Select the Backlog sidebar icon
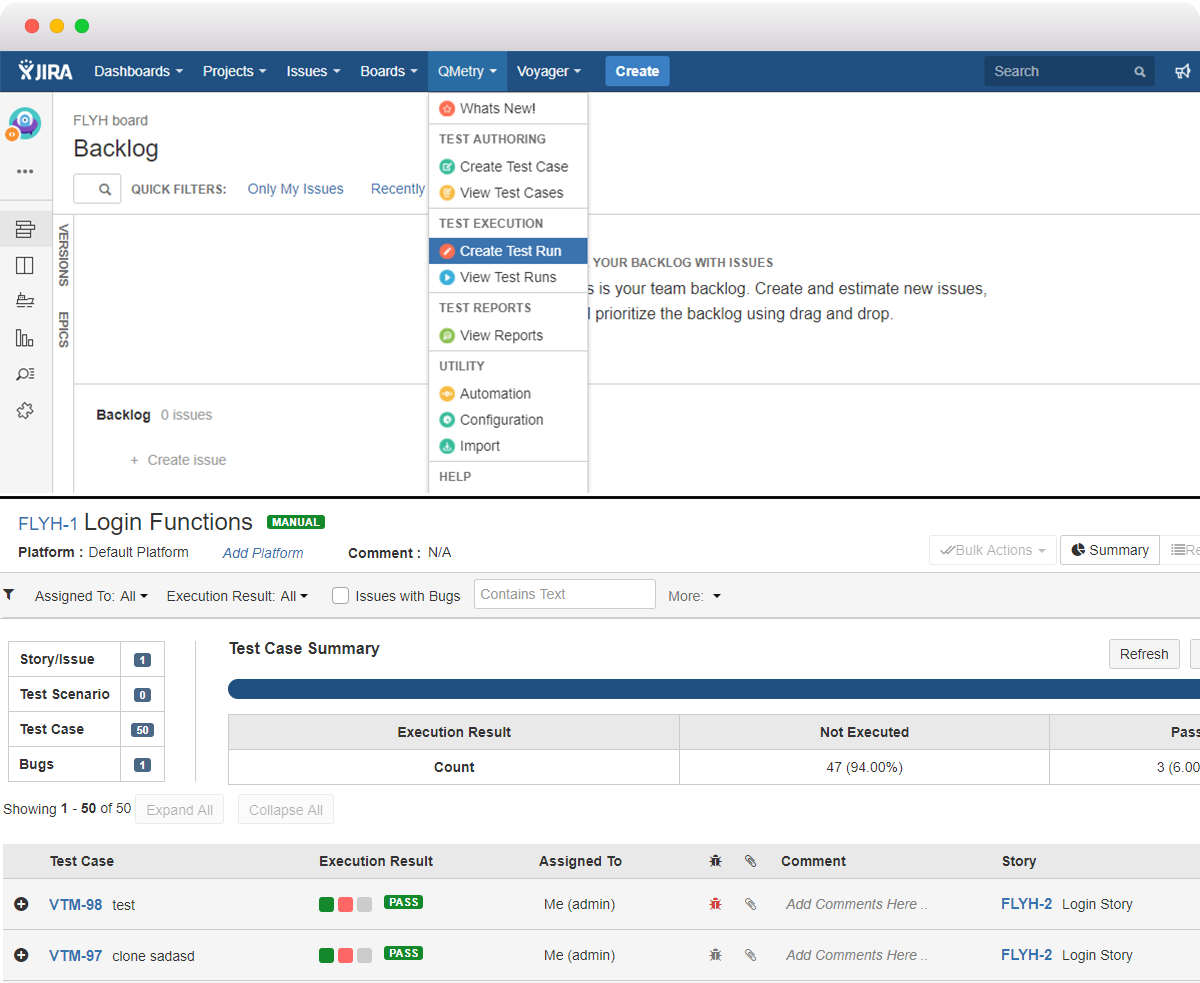This screenshot has width=1200, height=983. click(x=25, y=229)
